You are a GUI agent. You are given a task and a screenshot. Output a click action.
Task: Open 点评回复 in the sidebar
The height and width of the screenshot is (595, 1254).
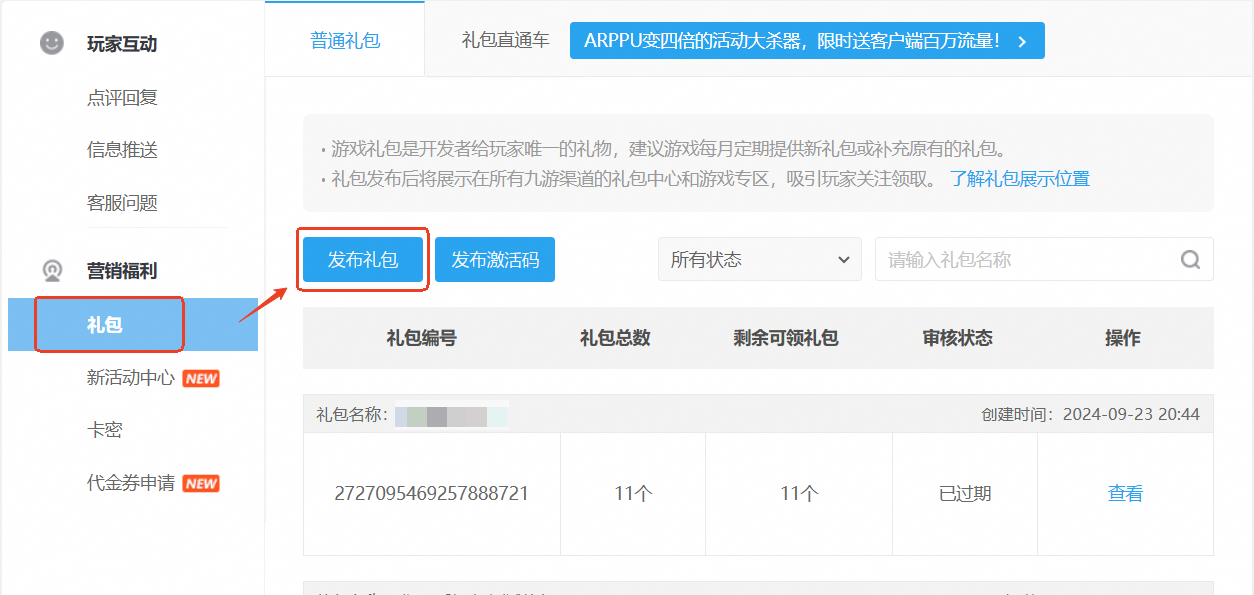pos(122,98)
